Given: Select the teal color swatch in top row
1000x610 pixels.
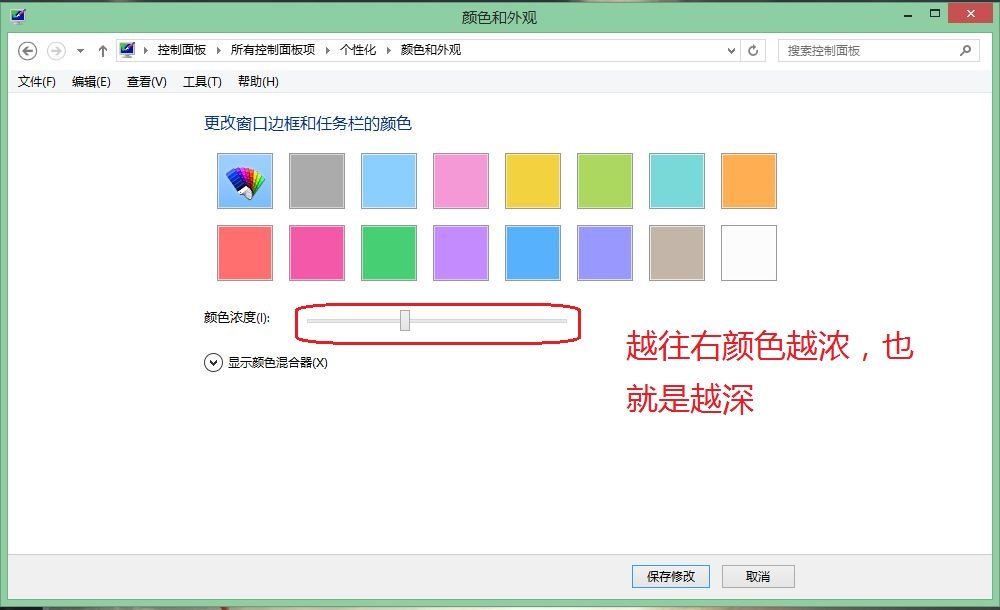Looking at the screenshot, I should 677,181.
